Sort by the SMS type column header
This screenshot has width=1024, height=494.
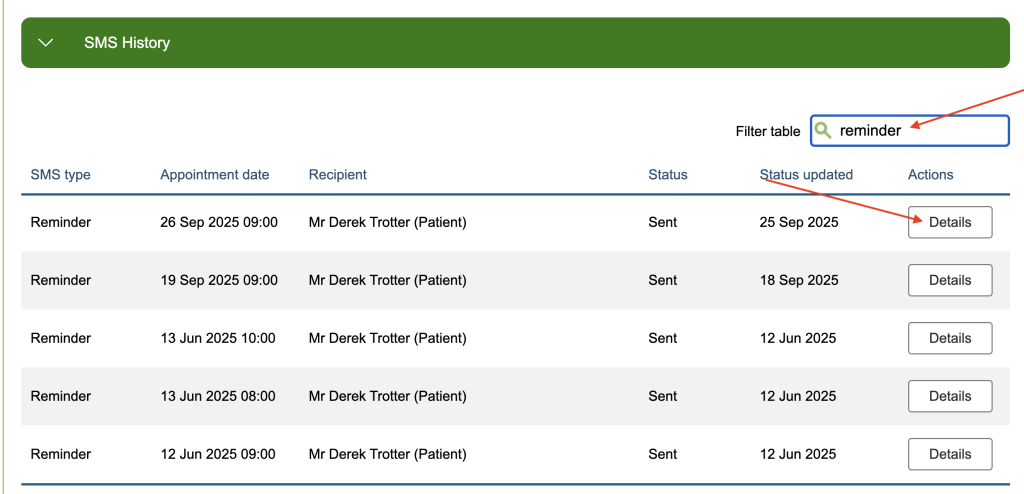60,175
